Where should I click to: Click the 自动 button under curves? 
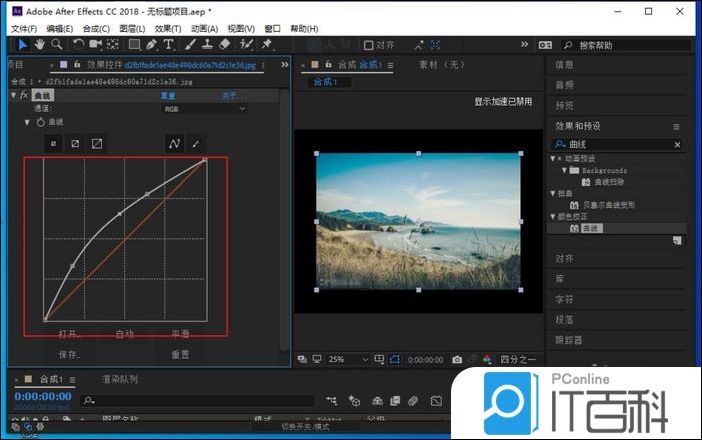tap(125, 334)
